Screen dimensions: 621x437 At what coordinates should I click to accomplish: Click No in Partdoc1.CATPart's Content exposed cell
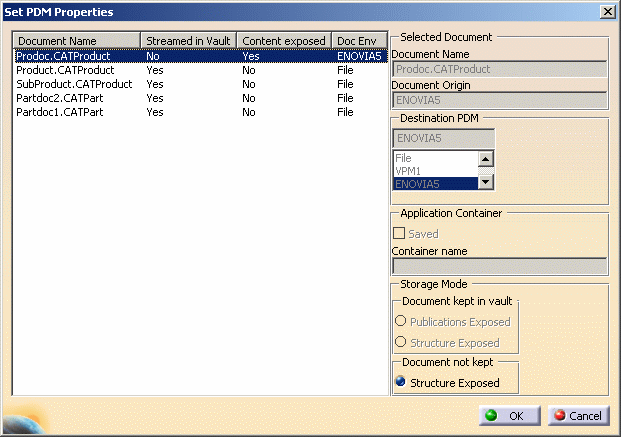(x=249, y=112)
